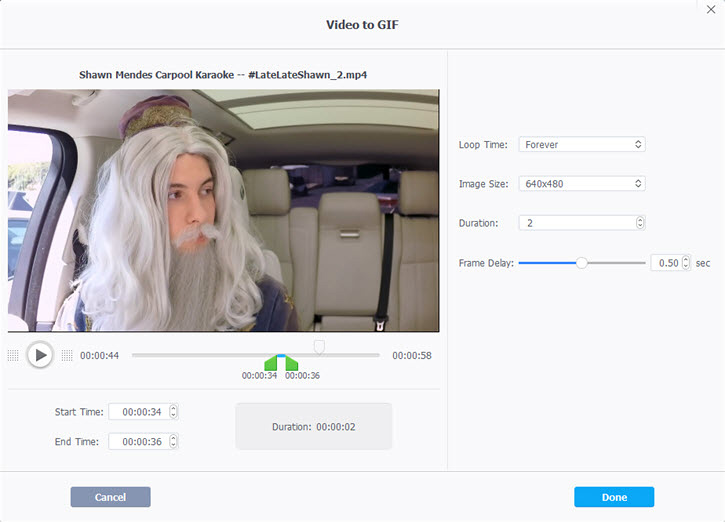Click the Duration field stepper arrows
Viewport: 725px width, 522px height.
[x=640, y=223]
